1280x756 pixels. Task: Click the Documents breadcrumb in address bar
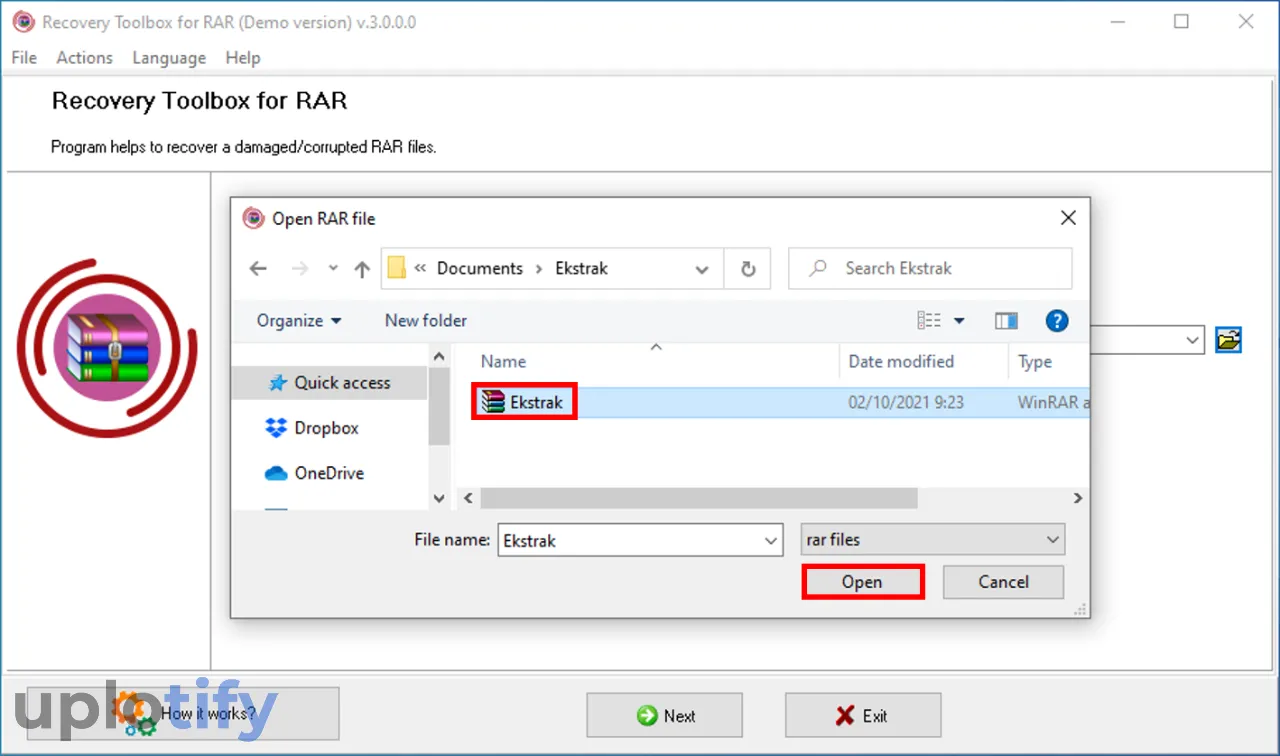480,268
